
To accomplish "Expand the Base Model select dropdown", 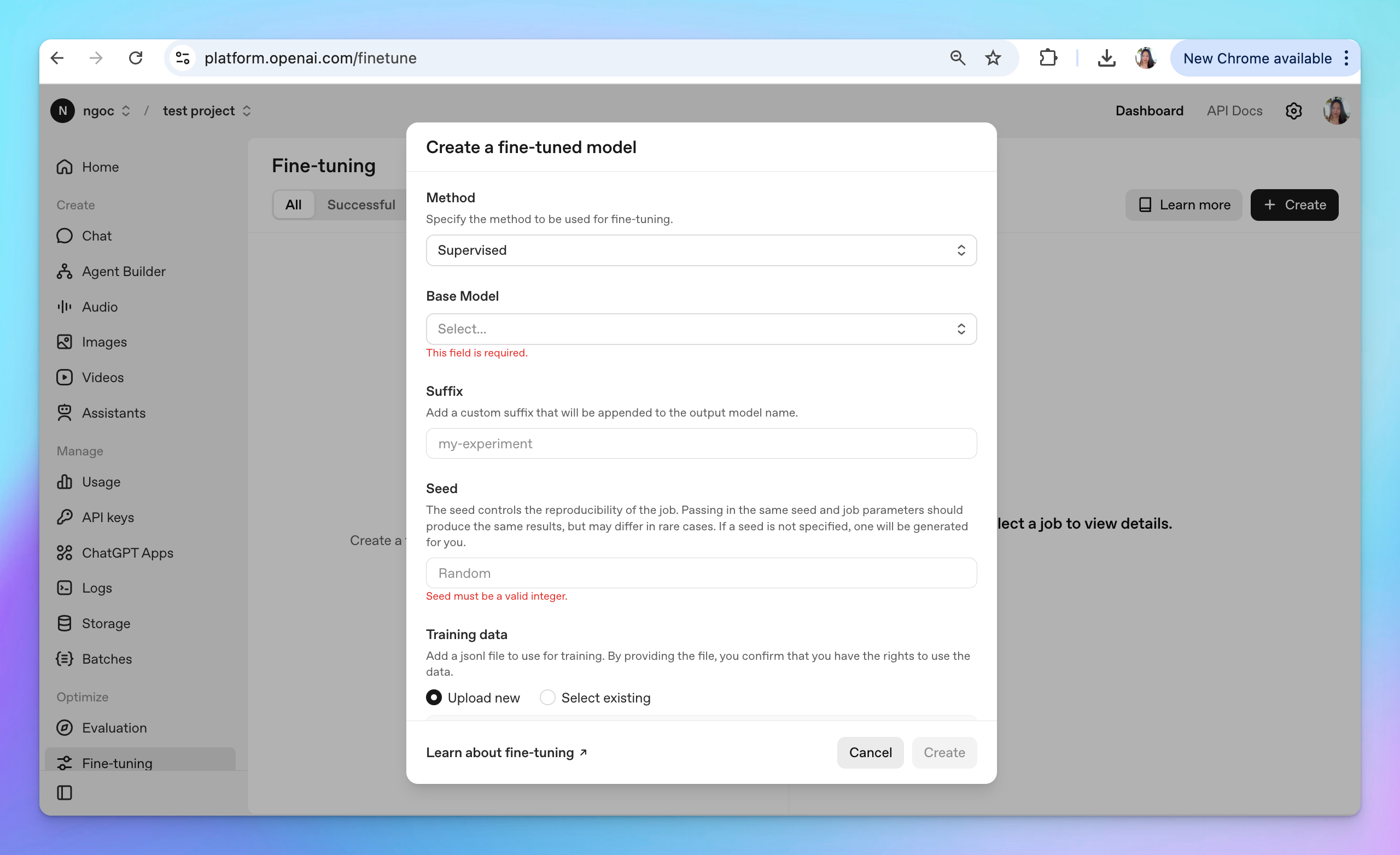I will 701,329.
